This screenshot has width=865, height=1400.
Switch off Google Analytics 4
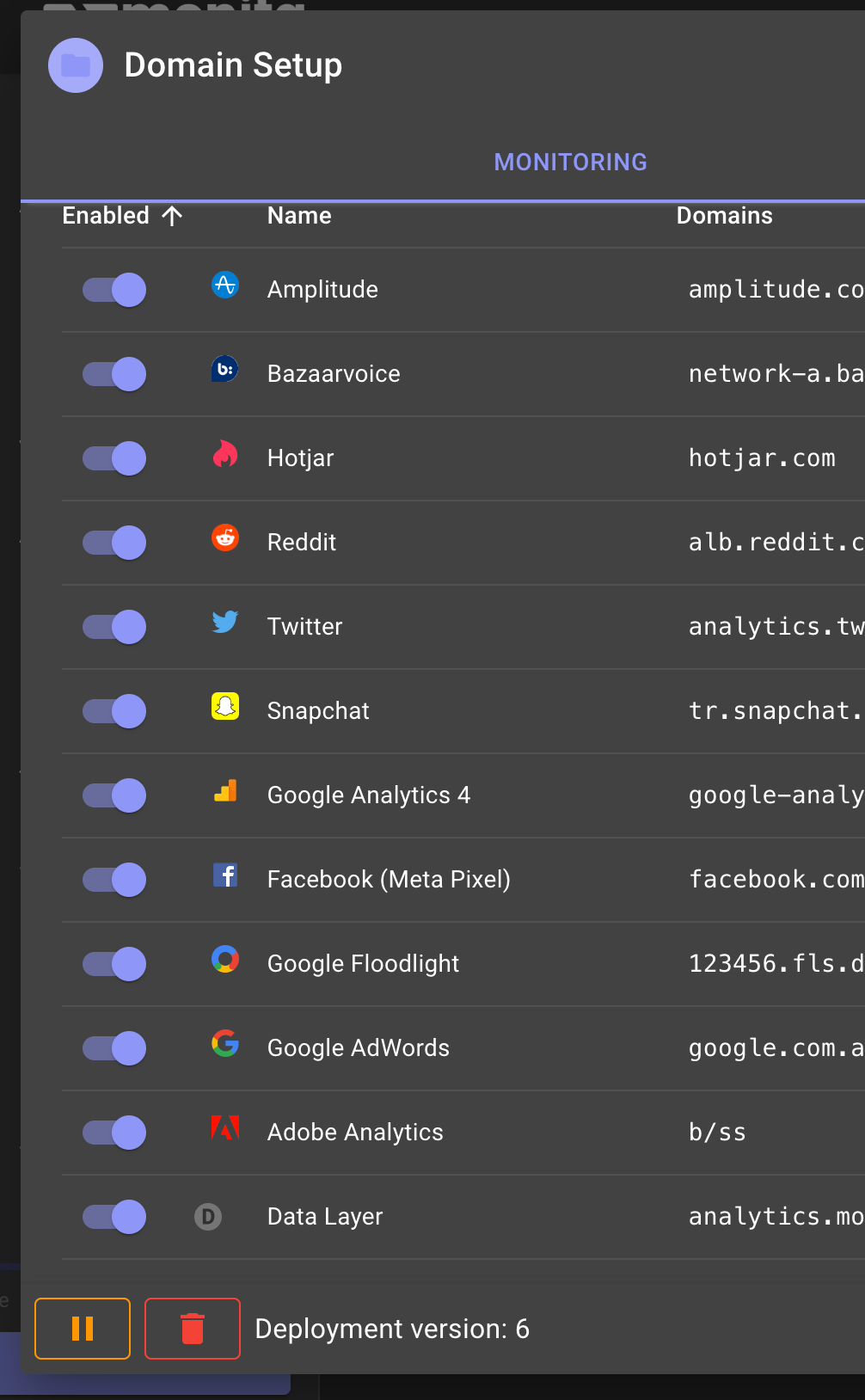click(x=114, y=795)
